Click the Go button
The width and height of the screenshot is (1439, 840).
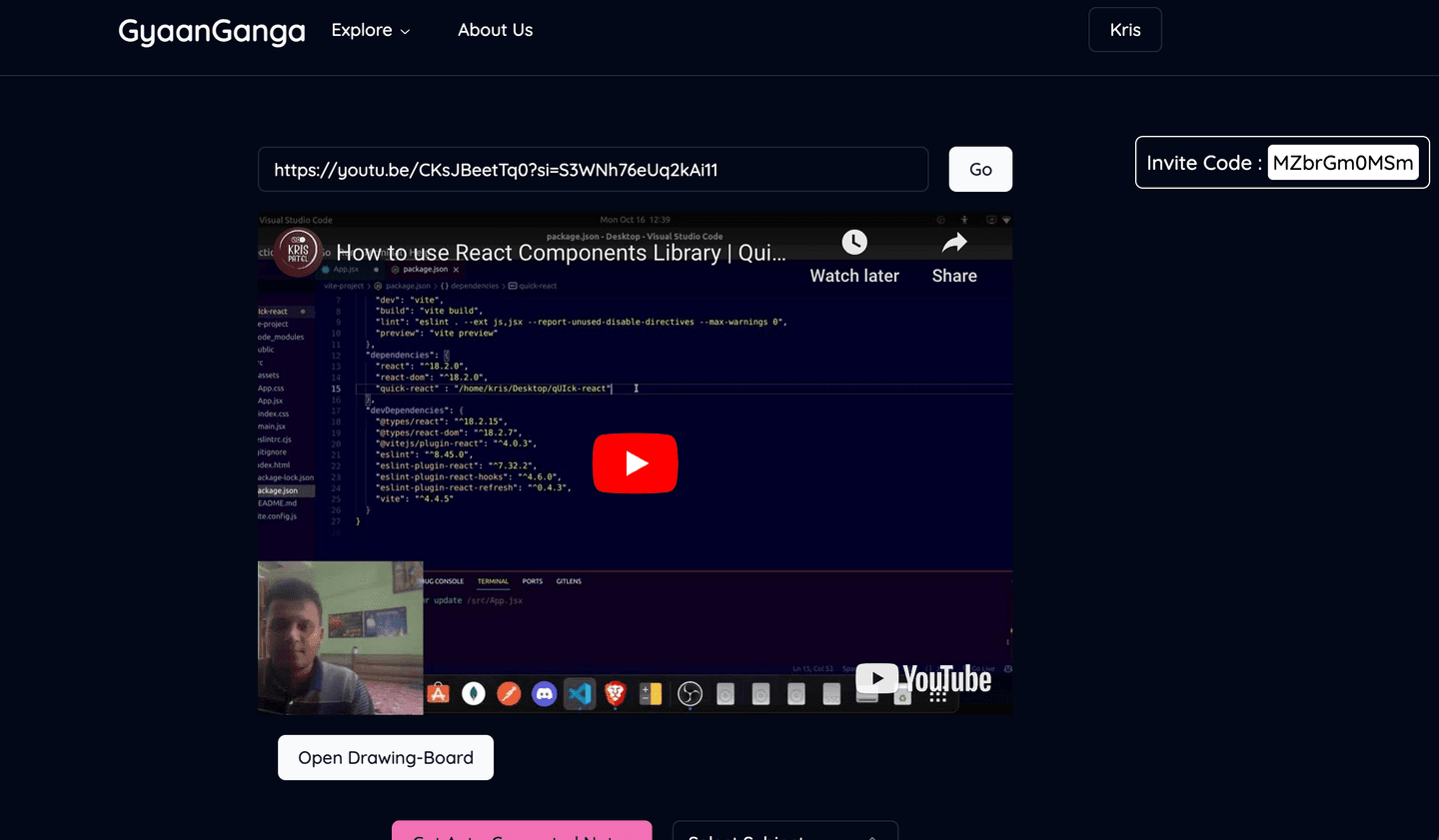coord(980,170)
